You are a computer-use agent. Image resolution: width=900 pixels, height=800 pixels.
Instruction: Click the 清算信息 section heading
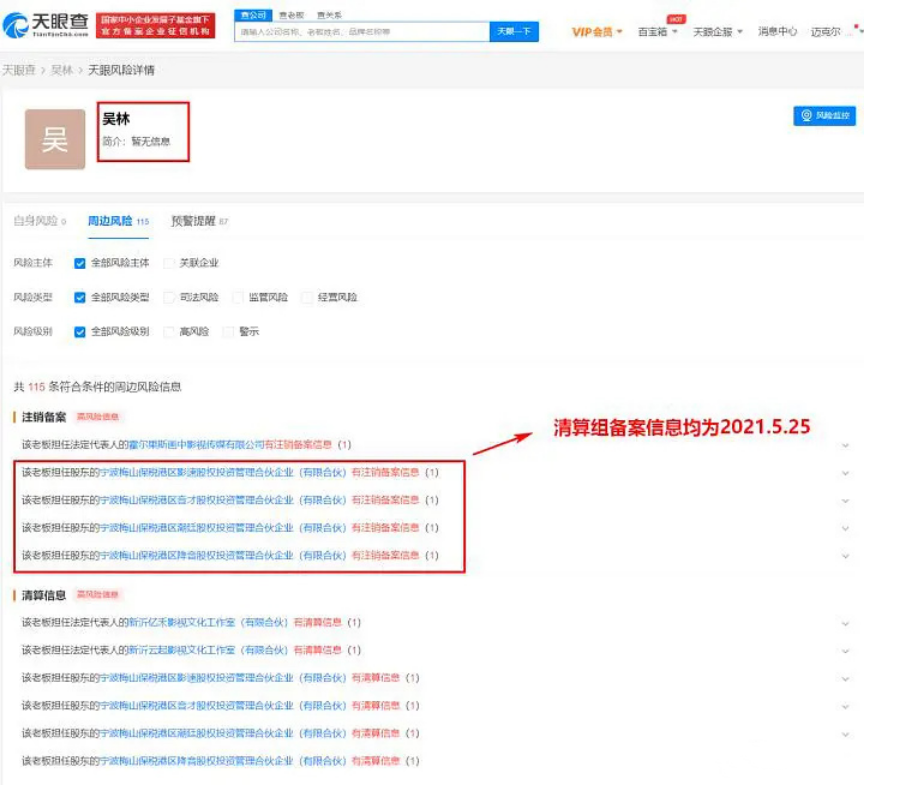point(44,595)
